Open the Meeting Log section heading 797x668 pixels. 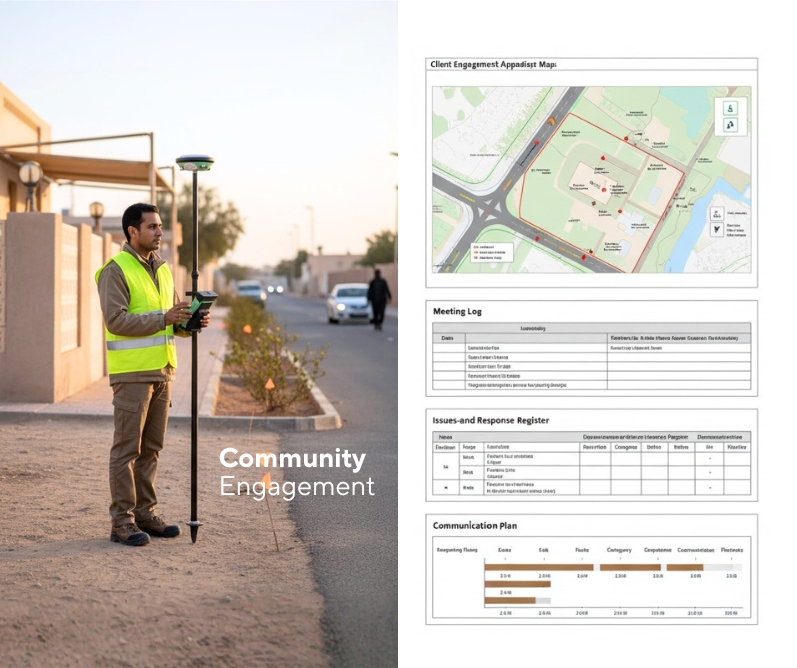point(457,311)
